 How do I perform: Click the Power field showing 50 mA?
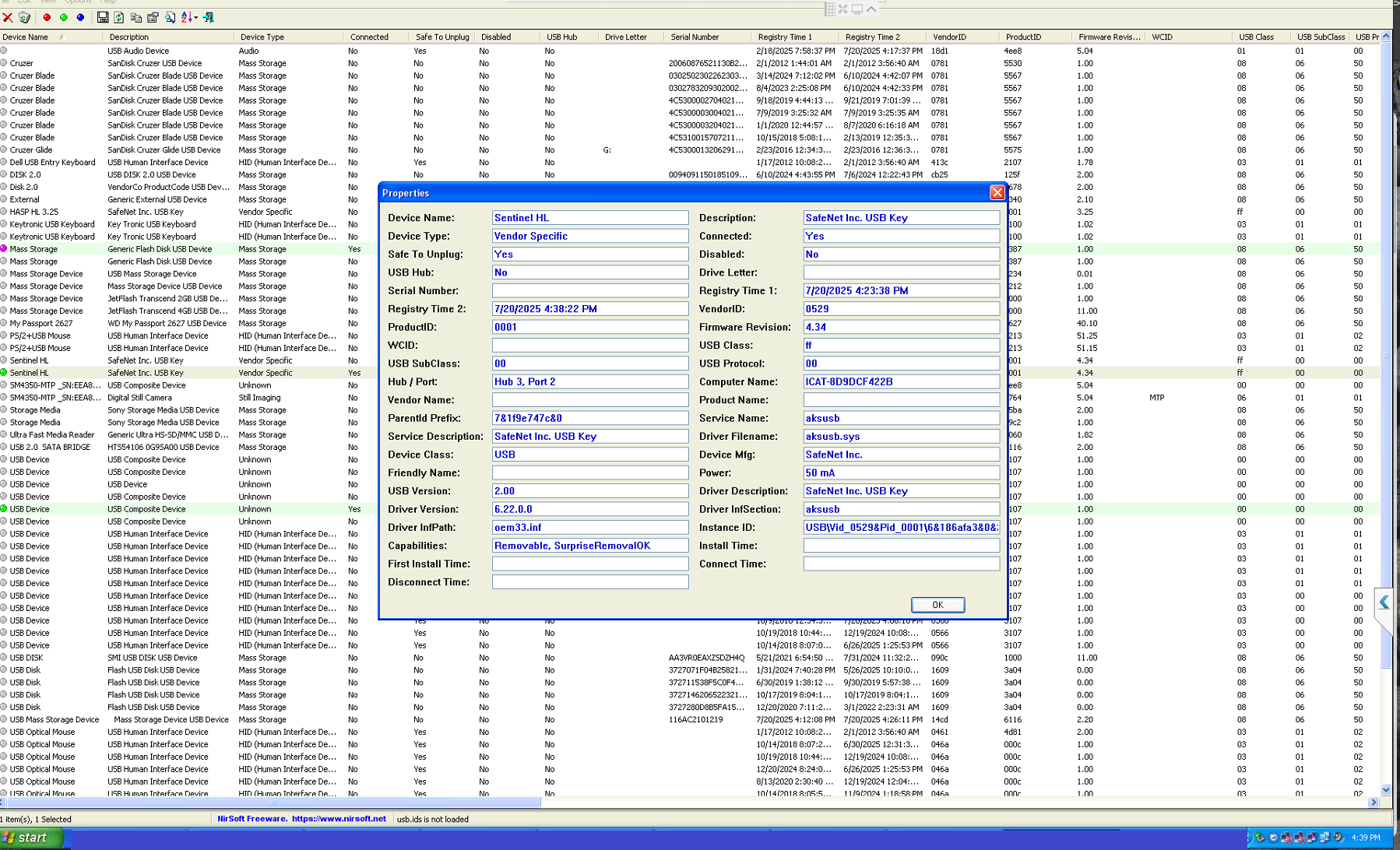(902, 472)
